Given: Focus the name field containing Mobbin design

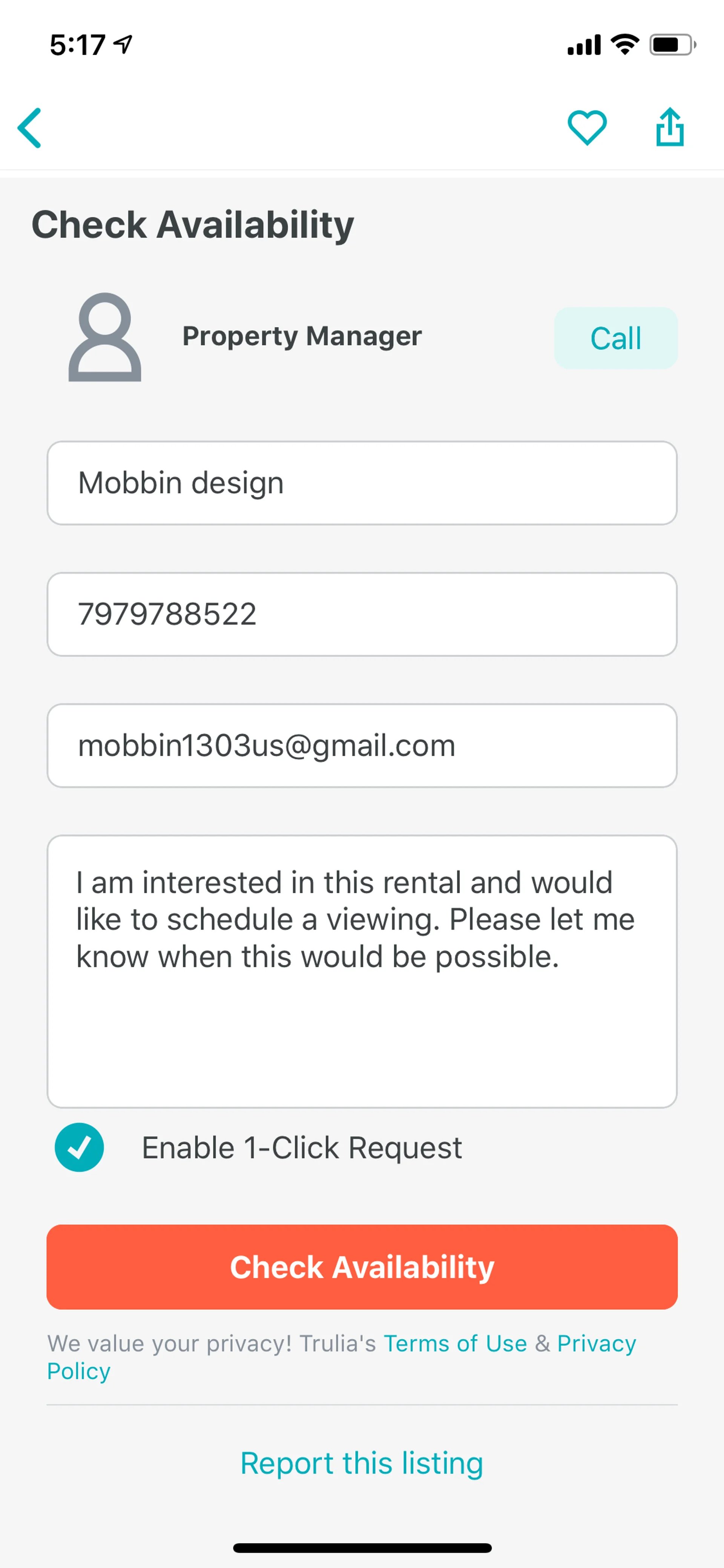Looking at the screenshot, I should 362,483.
